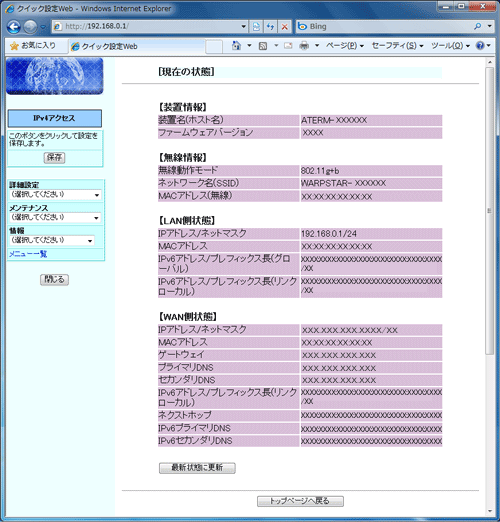The height and width of the screenshot is (522, 500).
Task: Open the search provider dropdown arrow
Action: coord(489,26)
